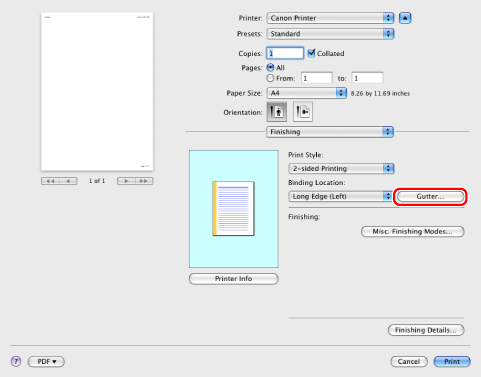Click the binding preview thumbnail
Image resolution: width=481 pixels, height=377 pixels.
[x=234, y=209]
